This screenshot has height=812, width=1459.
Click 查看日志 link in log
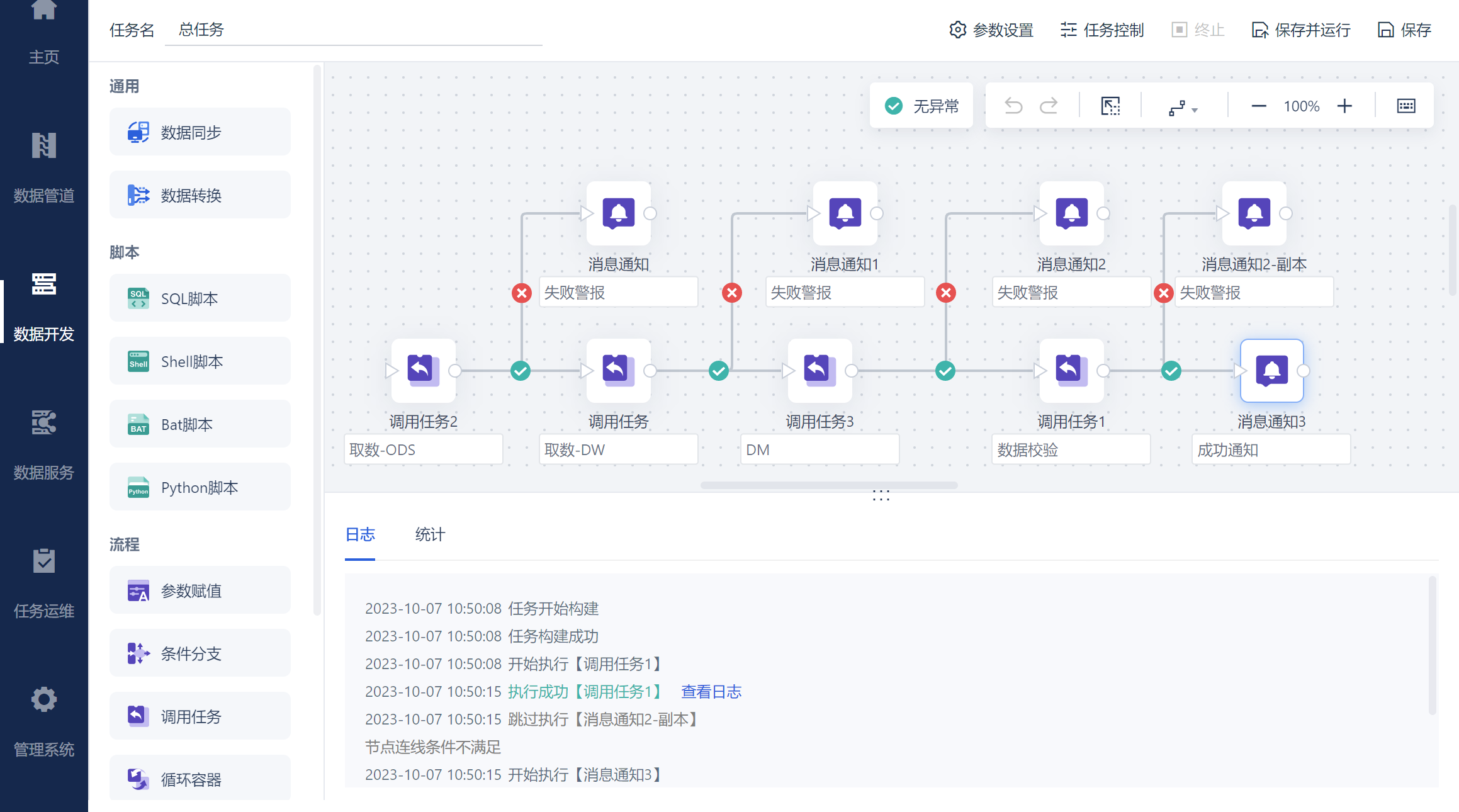711,692
